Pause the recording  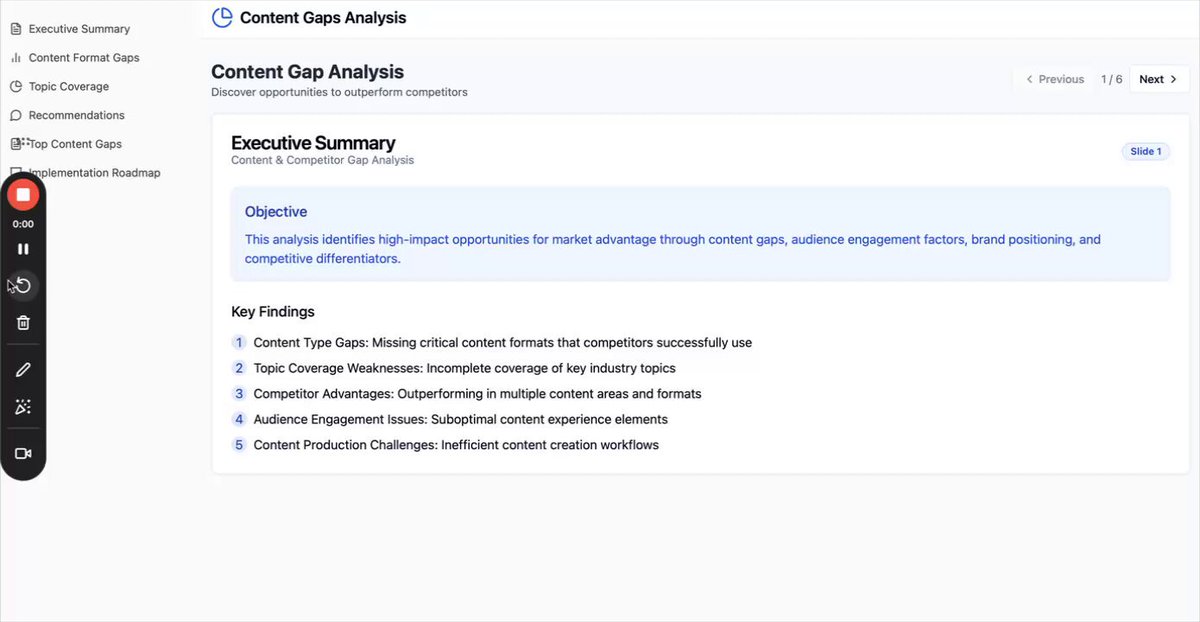pos(23,249)
